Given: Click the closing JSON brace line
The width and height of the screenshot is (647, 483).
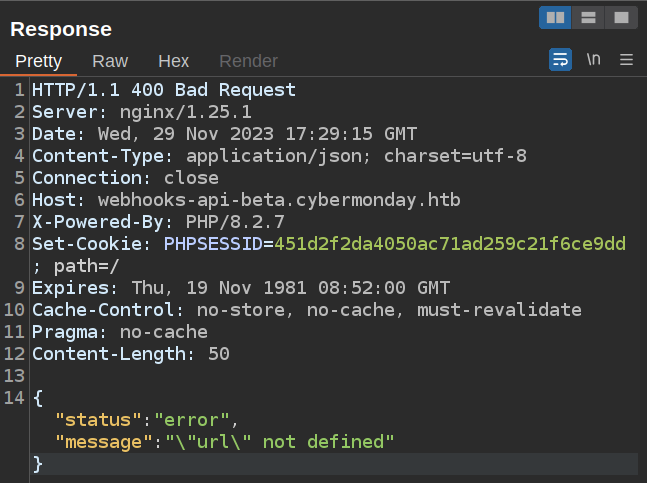Looking at the screenshot, I should pos(38,463).
